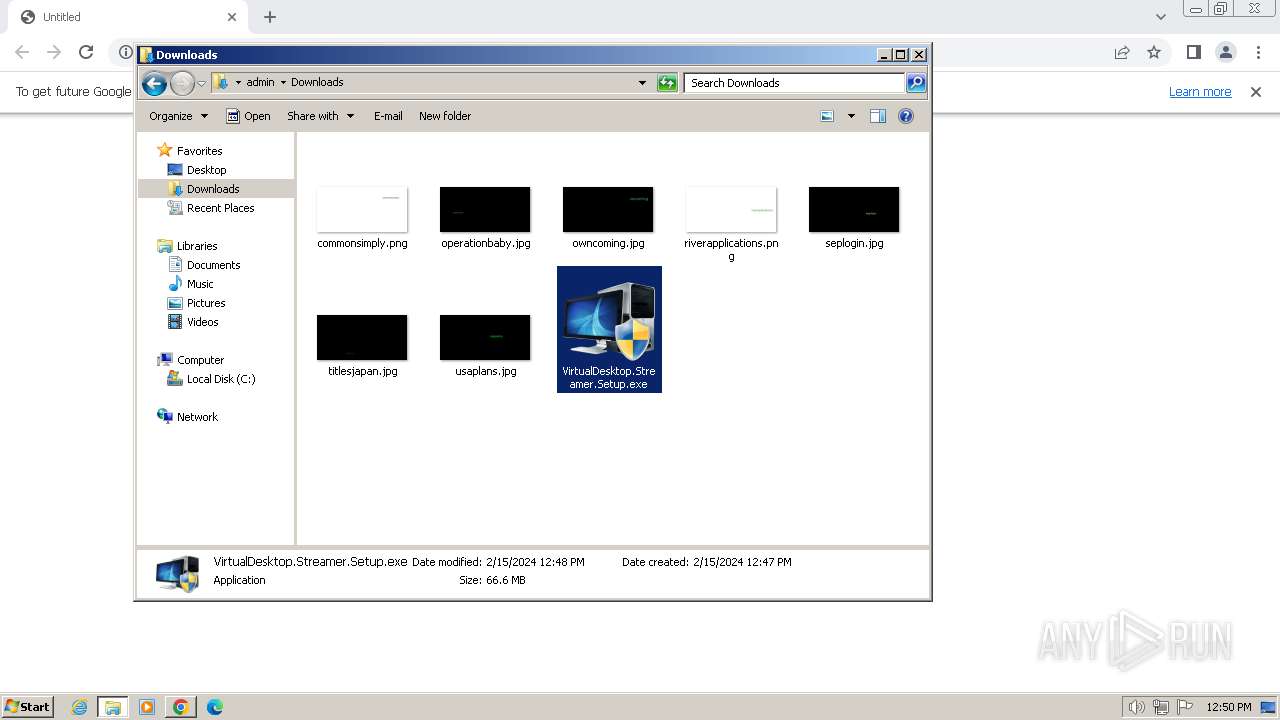Share this page from Chrome toolbar

(1122, 52)
